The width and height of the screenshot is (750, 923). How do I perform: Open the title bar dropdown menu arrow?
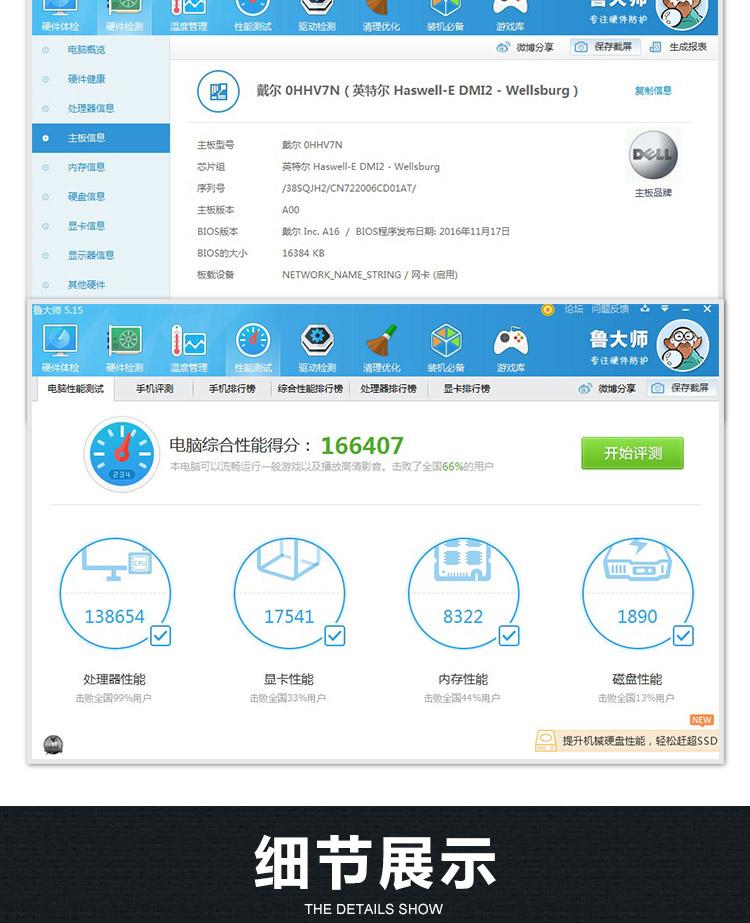pyautogui.click(x=665, y=308)
